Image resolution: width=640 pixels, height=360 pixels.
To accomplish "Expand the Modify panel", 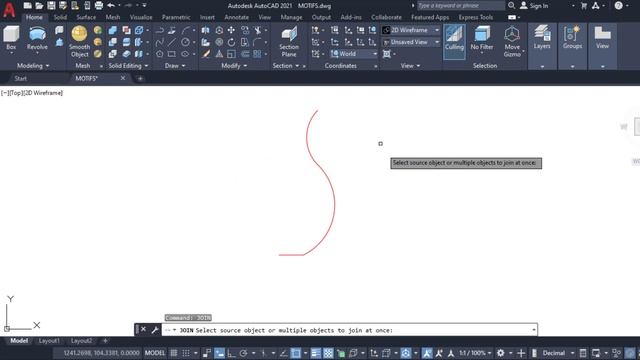I will point(234,66).
